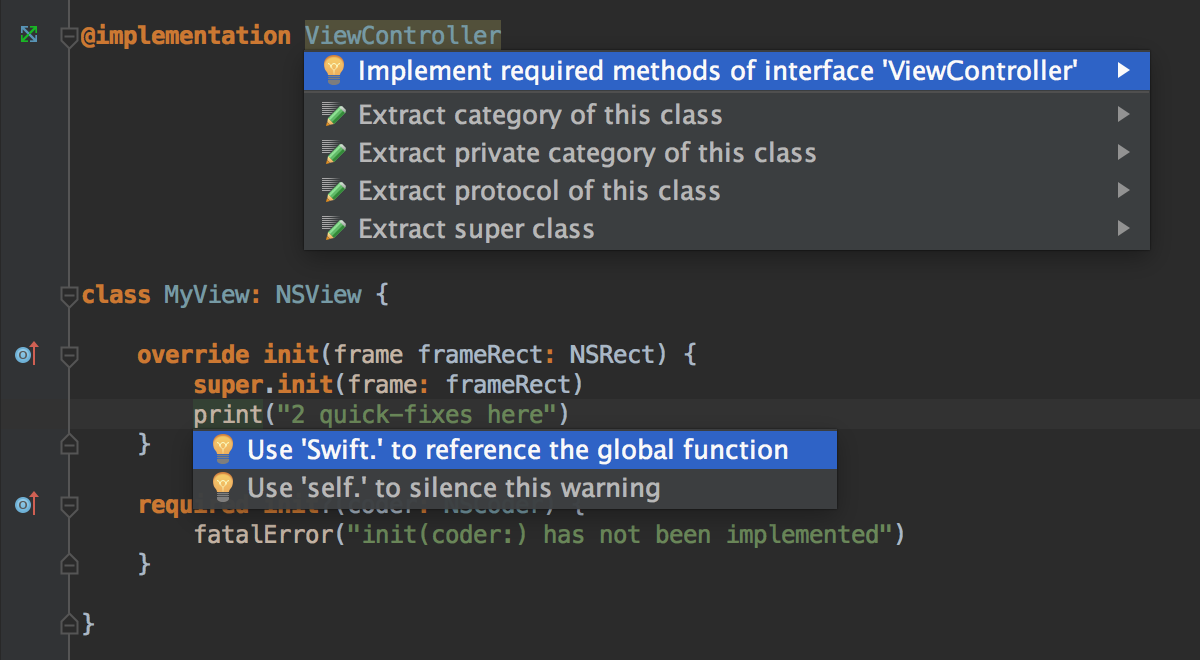Collapse the 'class MyView' code fold marker

click(69, 296)
